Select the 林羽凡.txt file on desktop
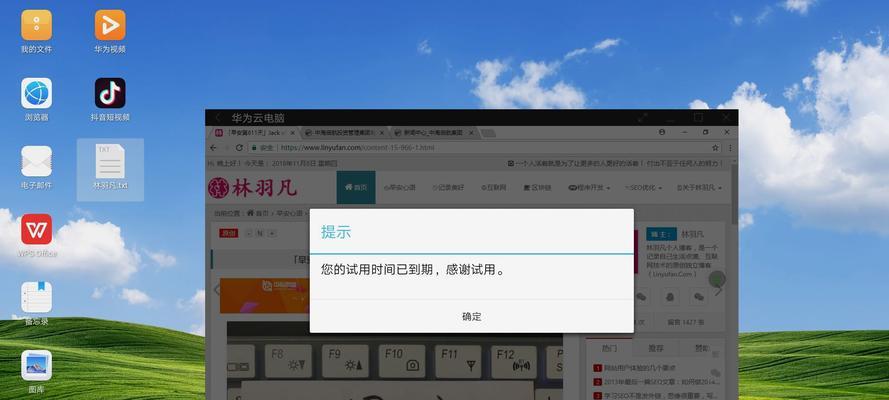This screenshot has width=889, height=400. (110, 169)
